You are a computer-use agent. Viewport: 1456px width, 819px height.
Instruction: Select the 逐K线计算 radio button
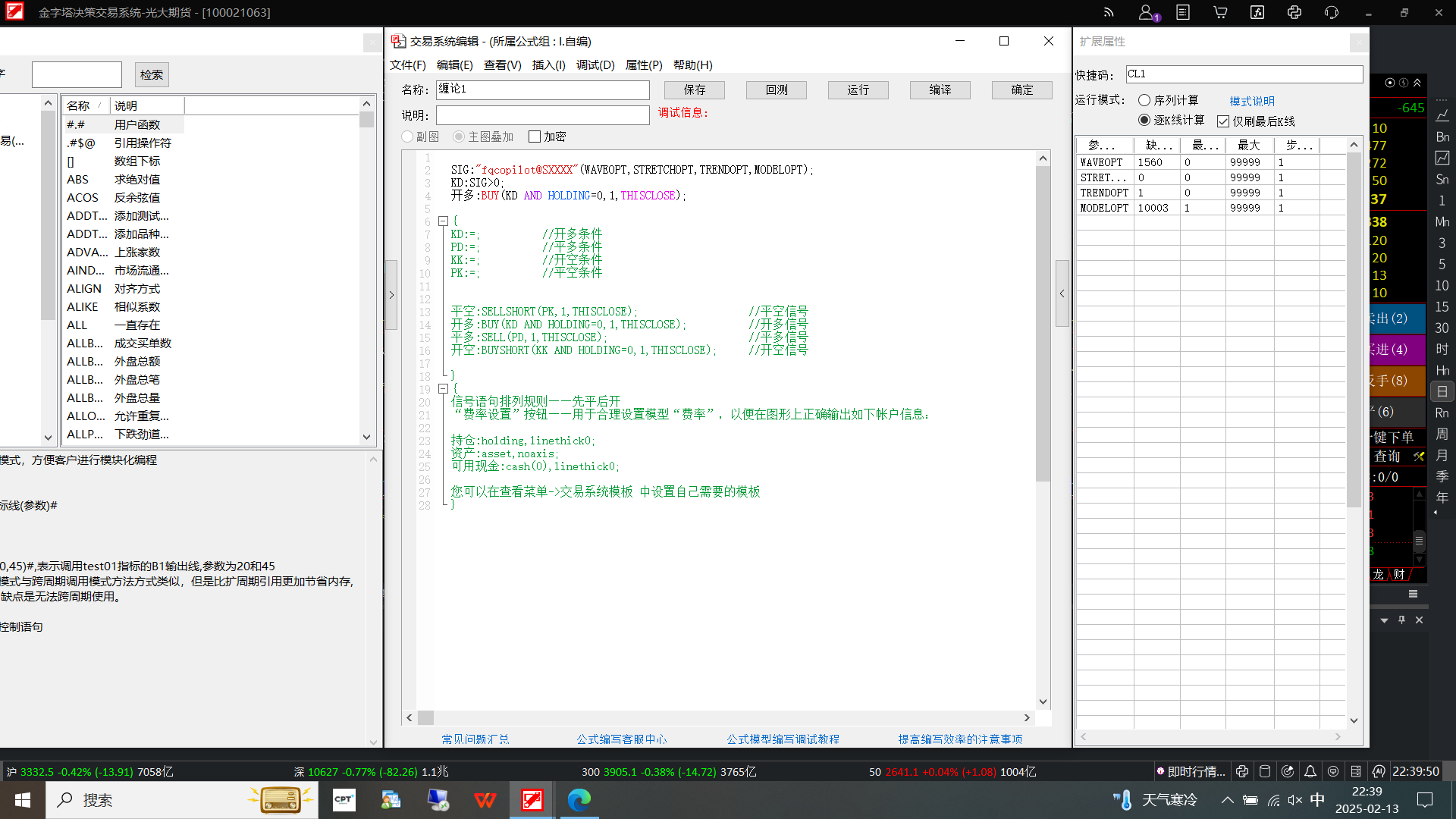[1144, 120]
